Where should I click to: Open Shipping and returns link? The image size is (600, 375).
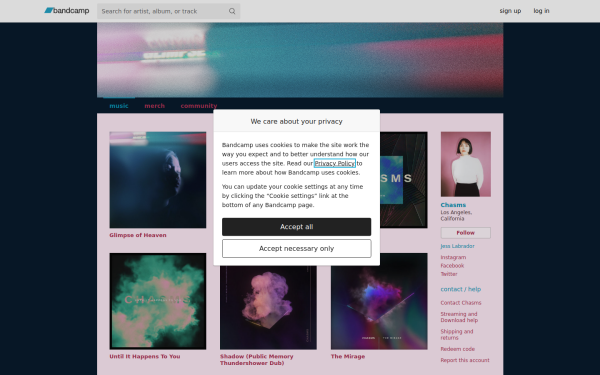point(457,335)
